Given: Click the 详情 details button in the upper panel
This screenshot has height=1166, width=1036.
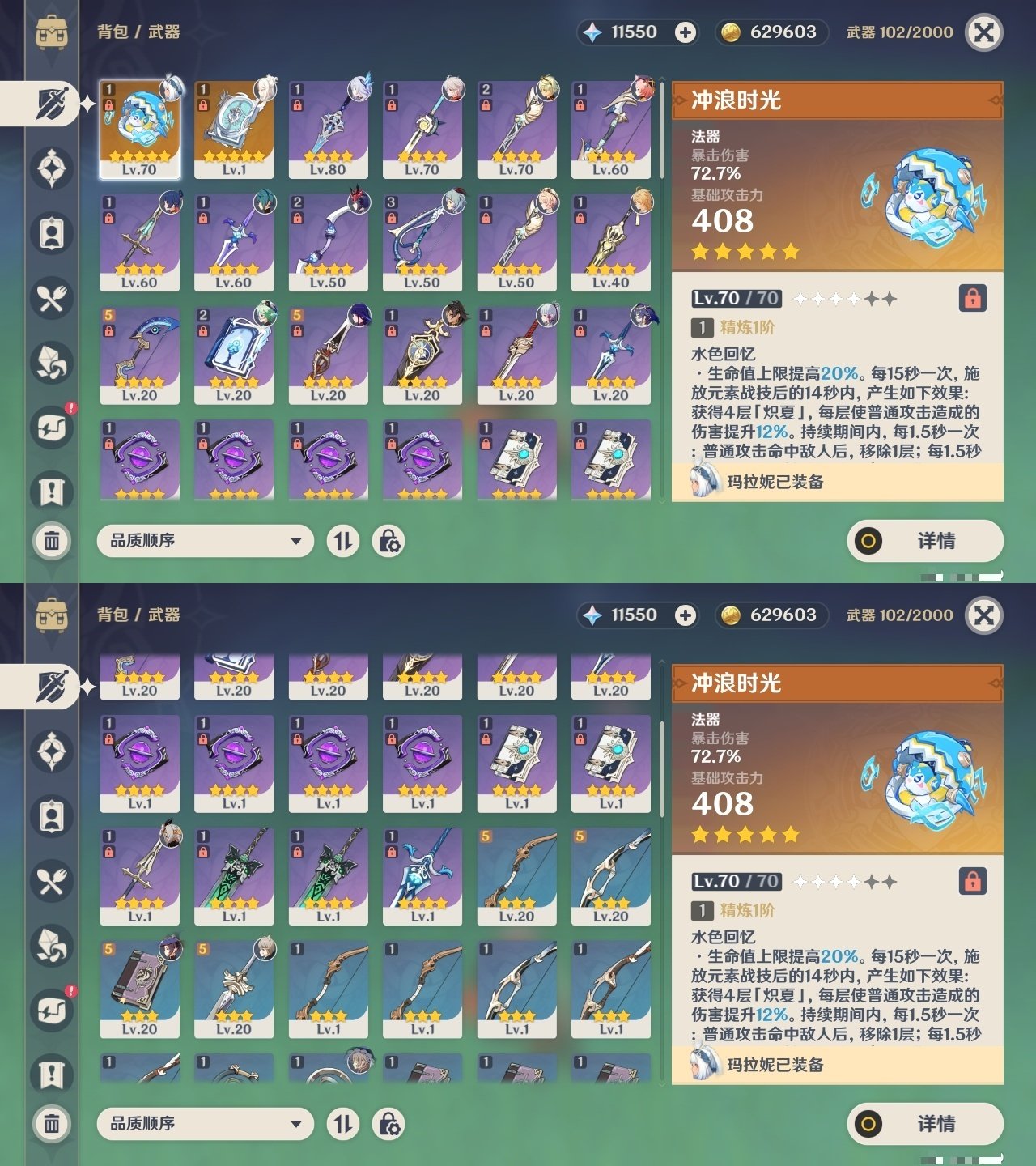Looking at the screenshot, I should tap(925, 541).
